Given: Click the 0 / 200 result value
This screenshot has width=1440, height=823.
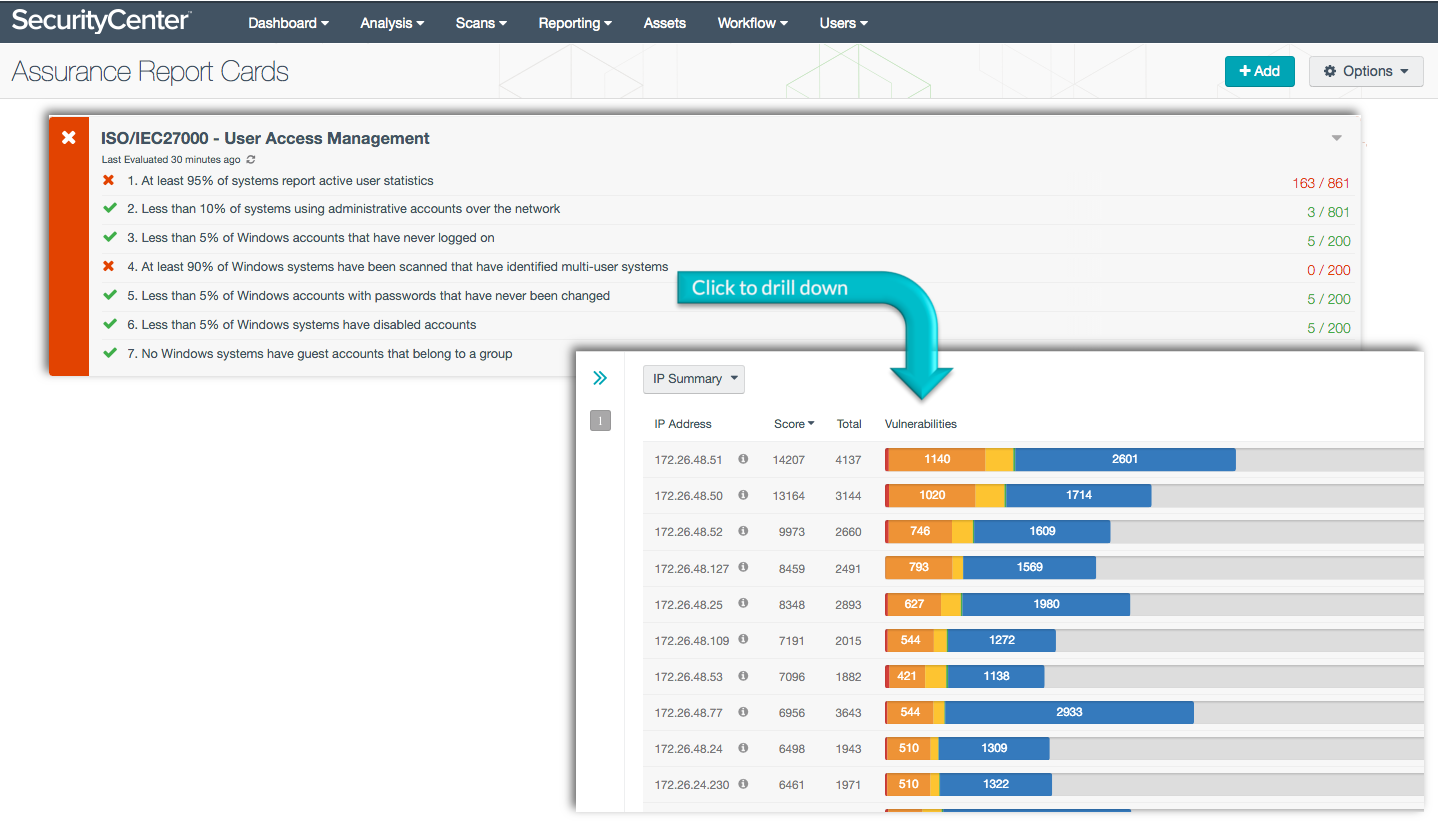Looking at the screenshot, I should [1328, 270].
